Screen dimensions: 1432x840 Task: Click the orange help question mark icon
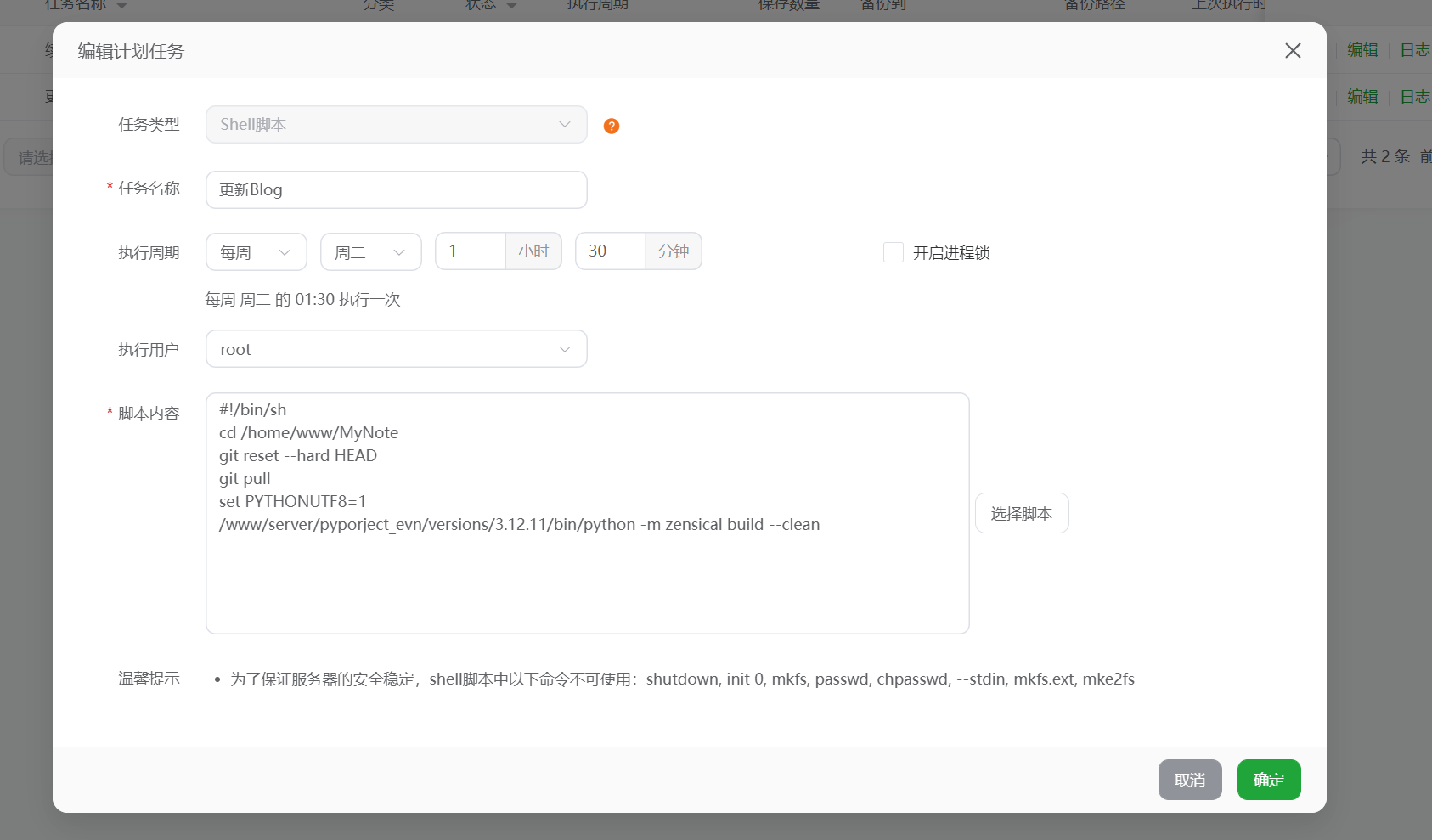[x=611, y=126]
